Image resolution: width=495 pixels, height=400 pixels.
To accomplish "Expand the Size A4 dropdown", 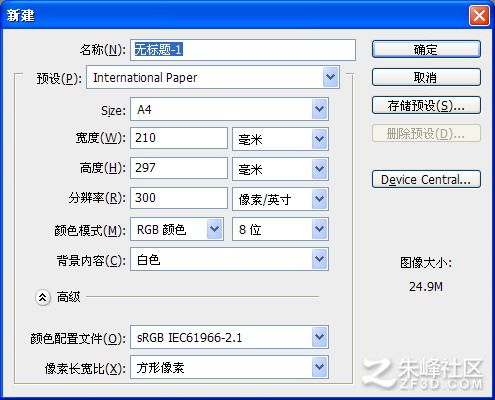I will (229, 109).
